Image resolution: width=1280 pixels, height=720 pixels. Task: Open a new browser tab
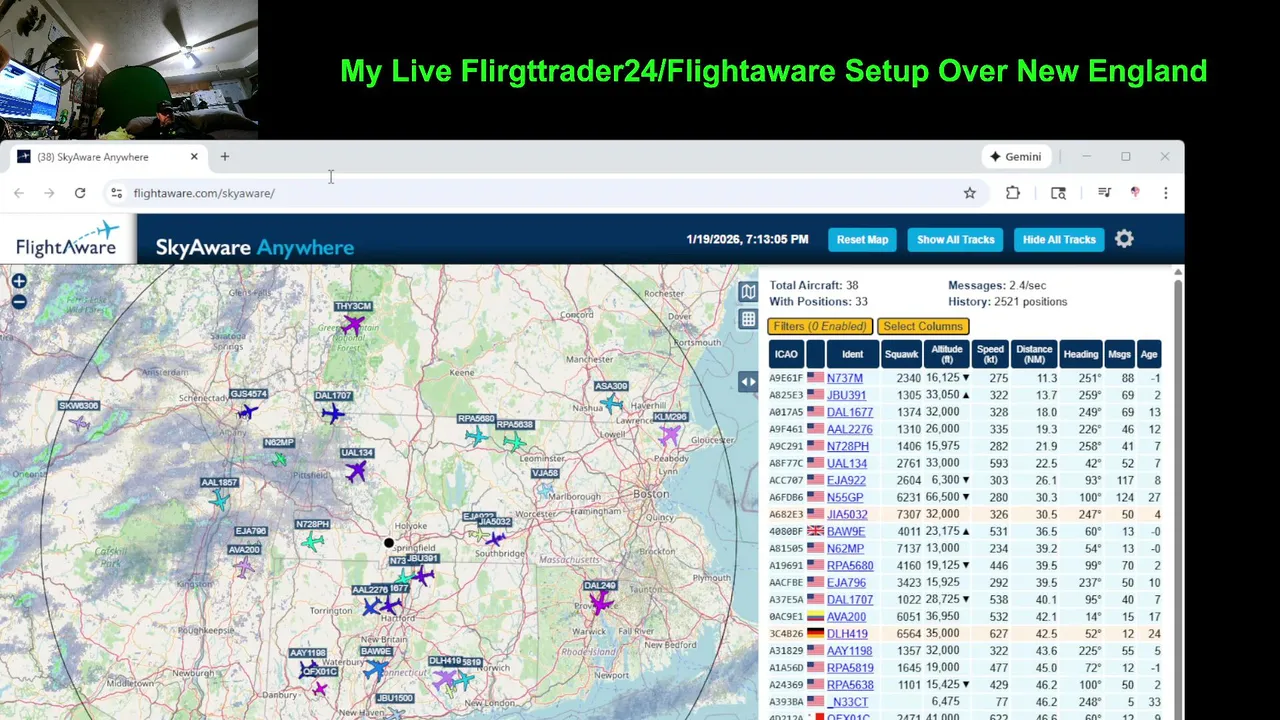pos(225,156)
